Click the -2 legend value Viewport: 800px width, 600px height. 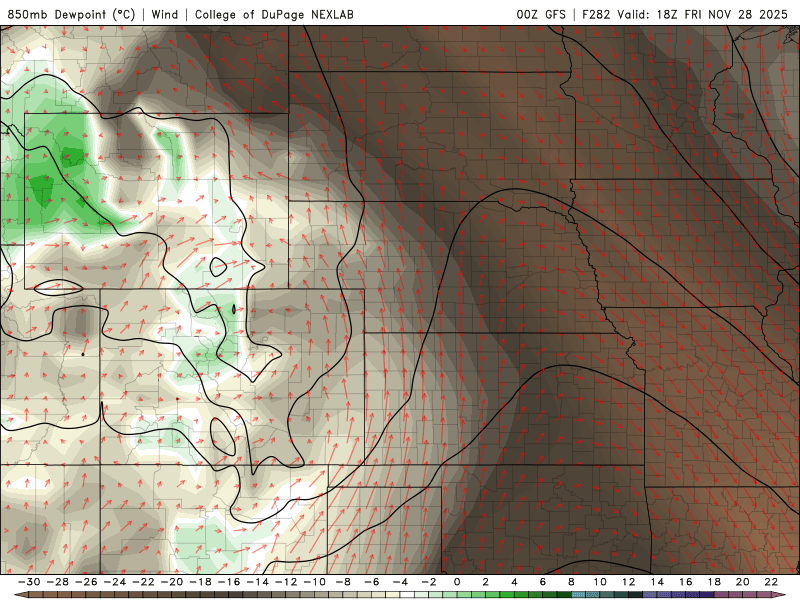click(429, 582)
